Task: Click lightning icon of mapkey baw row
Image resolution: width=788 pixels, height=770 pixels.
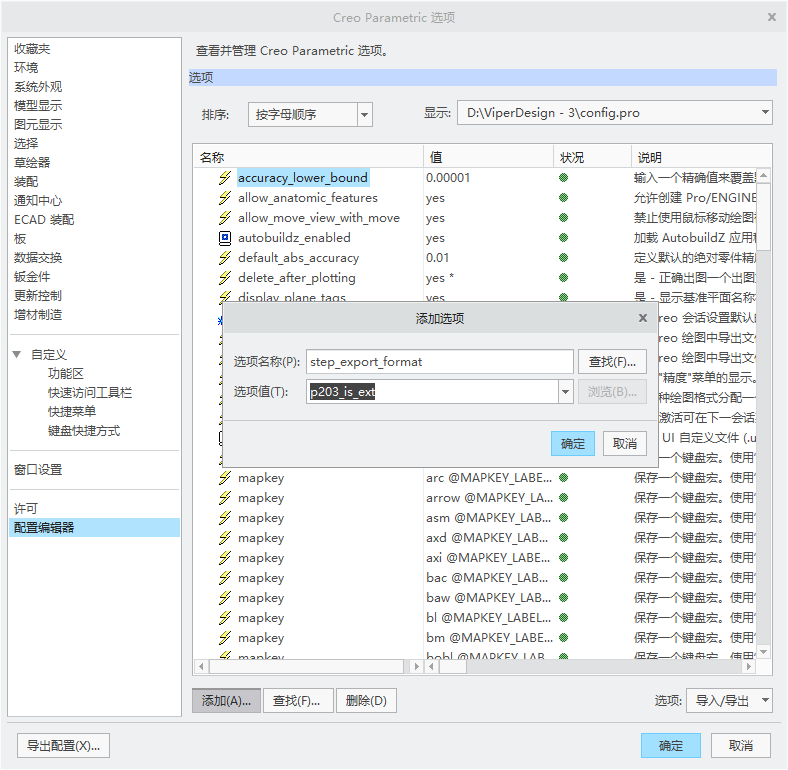Action: pos(225,598)
